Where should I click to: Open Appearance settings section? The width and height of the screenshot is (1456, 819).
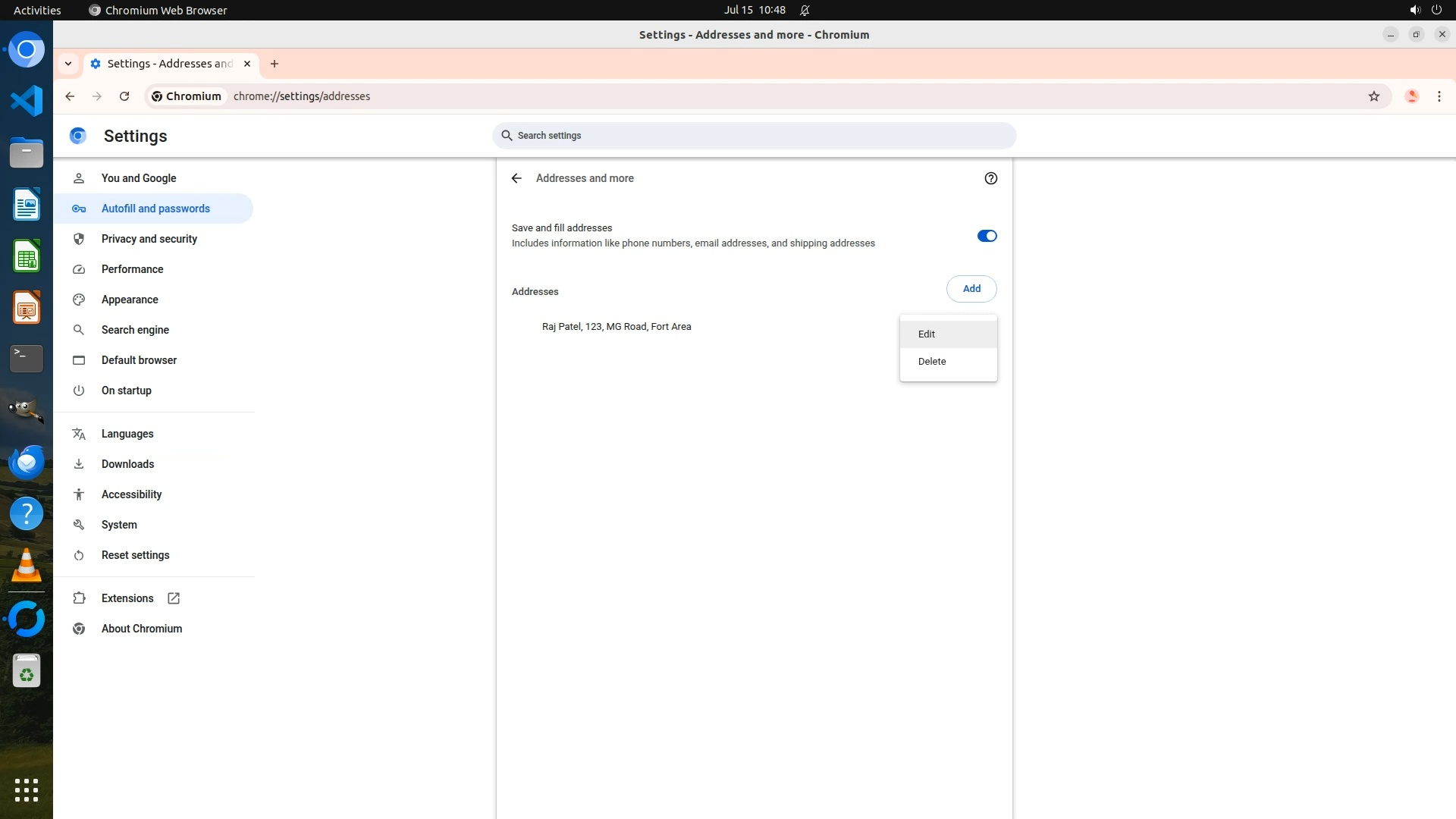[x=130, y=300]
